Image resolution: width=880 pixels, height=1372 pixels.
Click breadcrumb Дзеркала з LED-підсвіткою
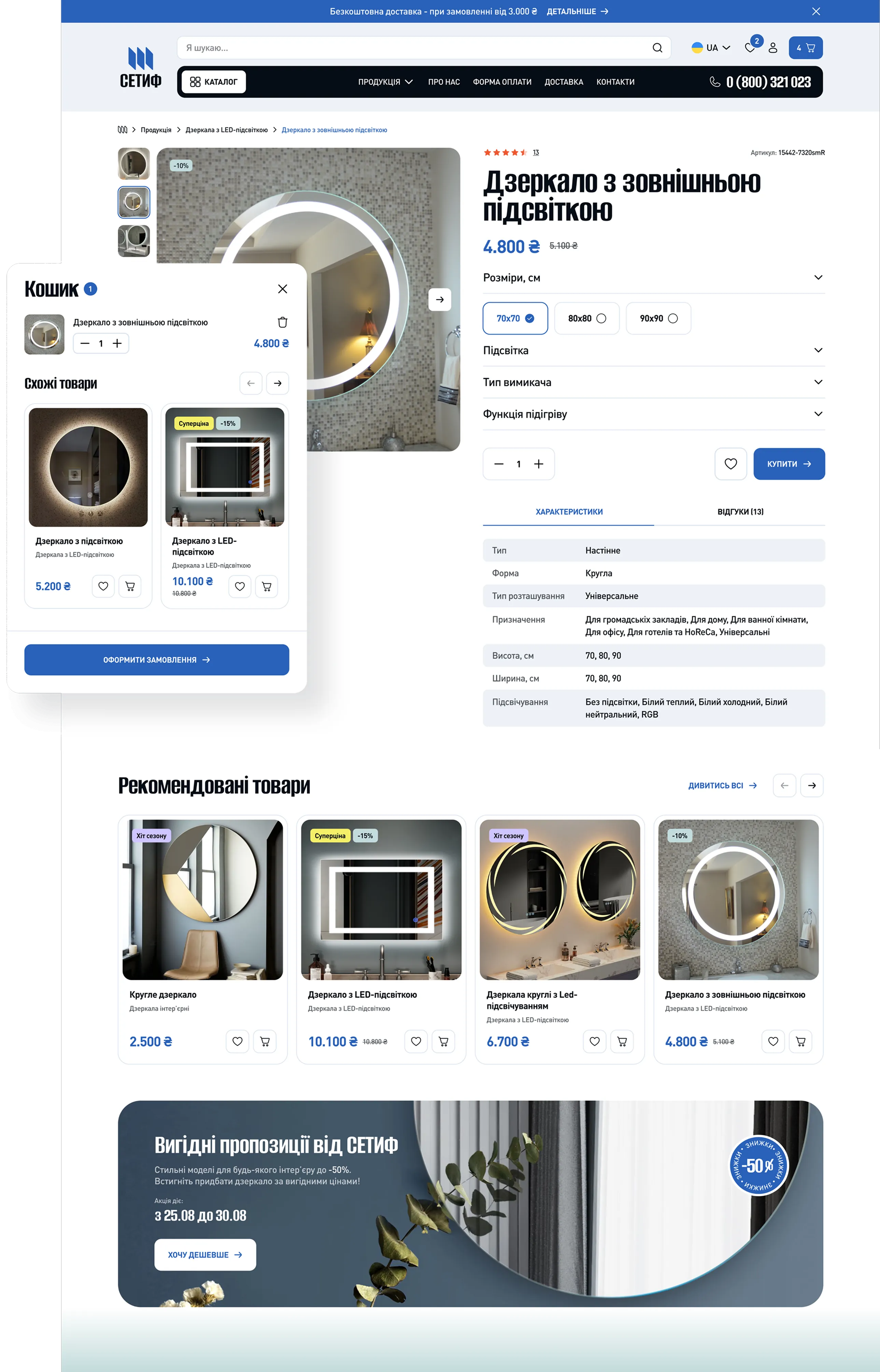[x=226, y=130]
